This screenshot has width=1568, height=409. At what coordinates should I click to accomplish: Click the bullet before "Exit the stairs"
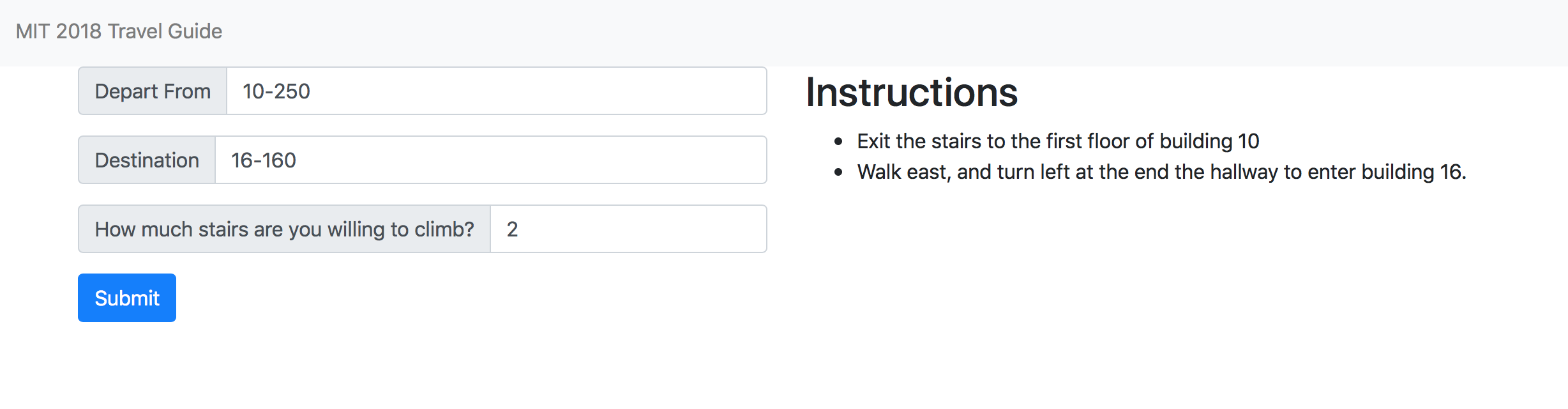click(x=838, y=142)
